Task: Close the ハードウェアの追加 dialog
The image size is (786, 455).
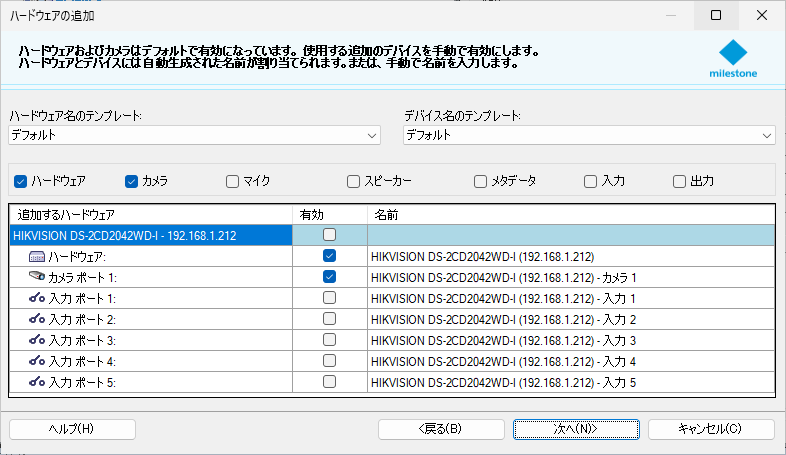Action: click(x=762, y=16)
